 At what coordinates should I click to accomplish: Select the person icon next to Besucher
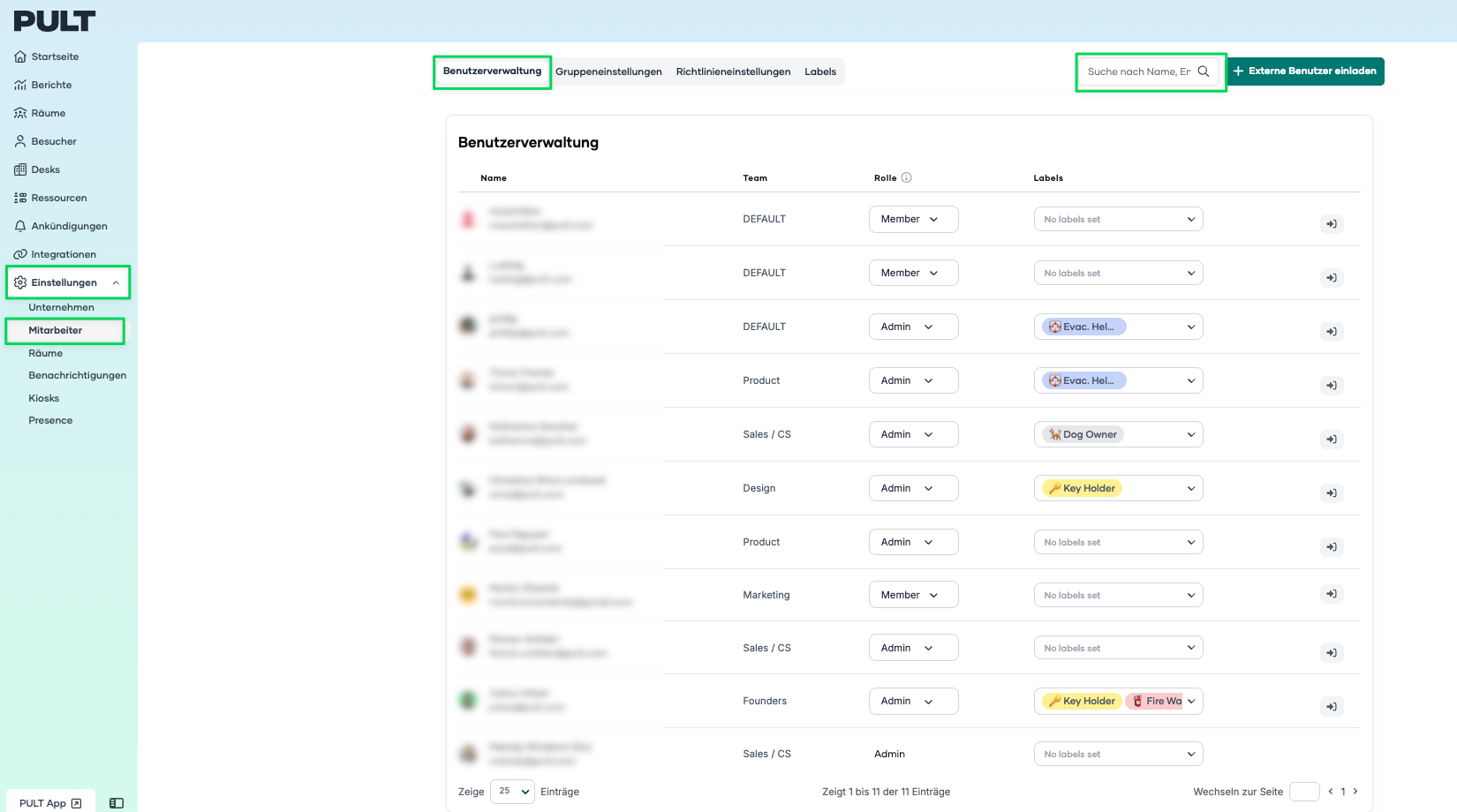coord(20,141)
